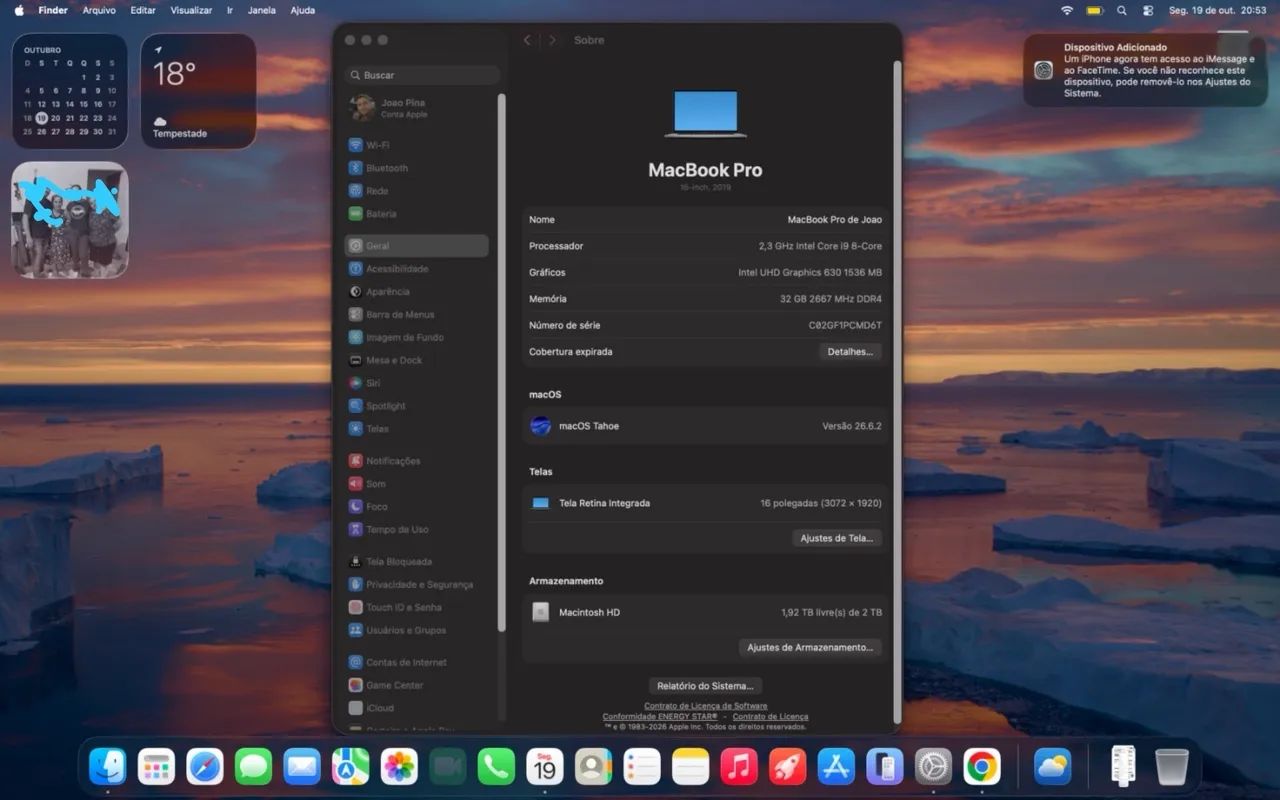
Task: Open the Conformidade ENERGY STAR link
Action: click(x=660, y=717)
